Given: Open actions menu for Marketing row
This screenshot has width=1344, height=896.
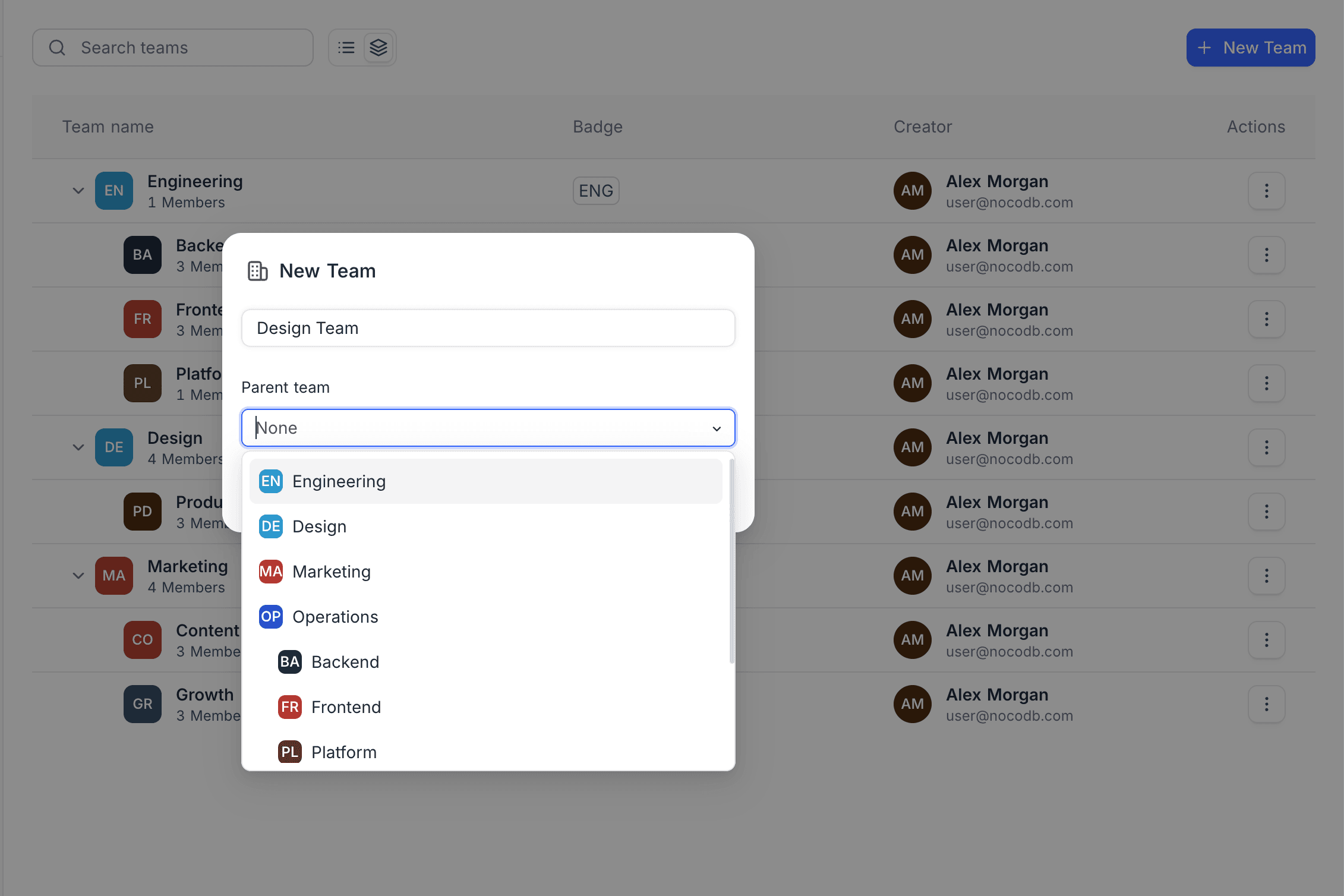Looking at the screenshot, I should 1266,576.
